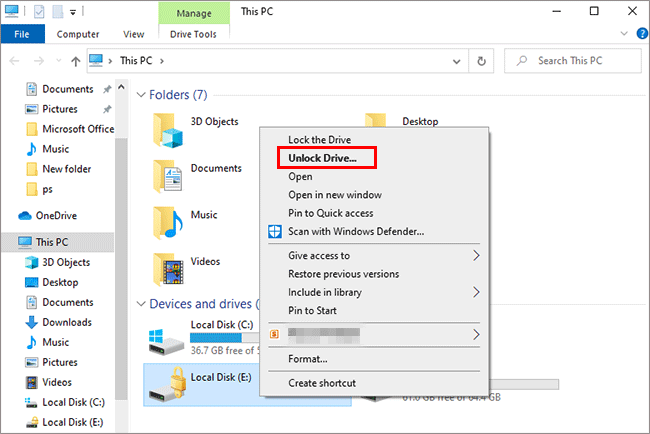The image size is (650, 434).
Task: Switch to the Computer ribbon tab
Action: click(78, 34)
